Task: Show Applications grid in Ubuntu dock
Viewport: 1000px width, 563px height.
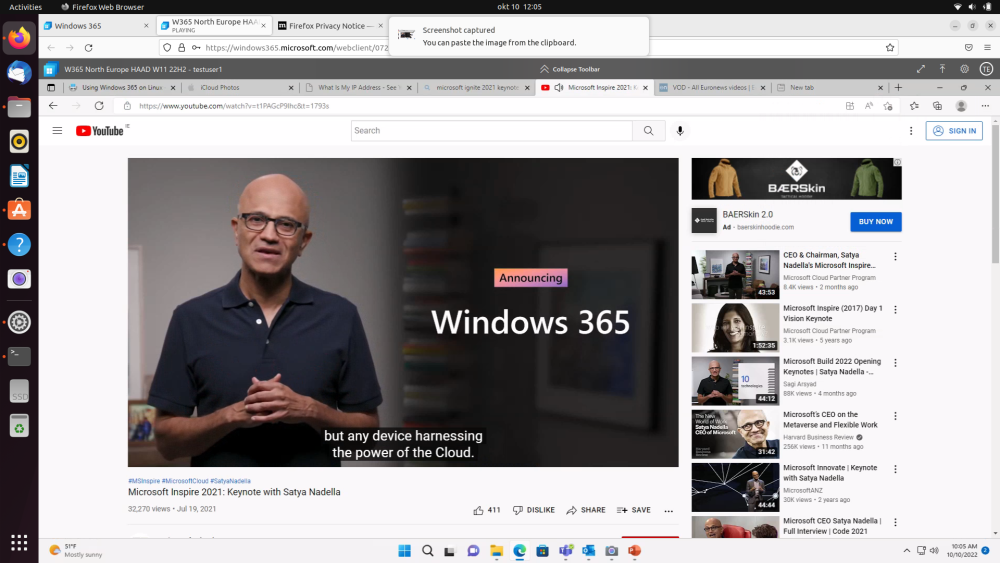Action: coord(19,543)
